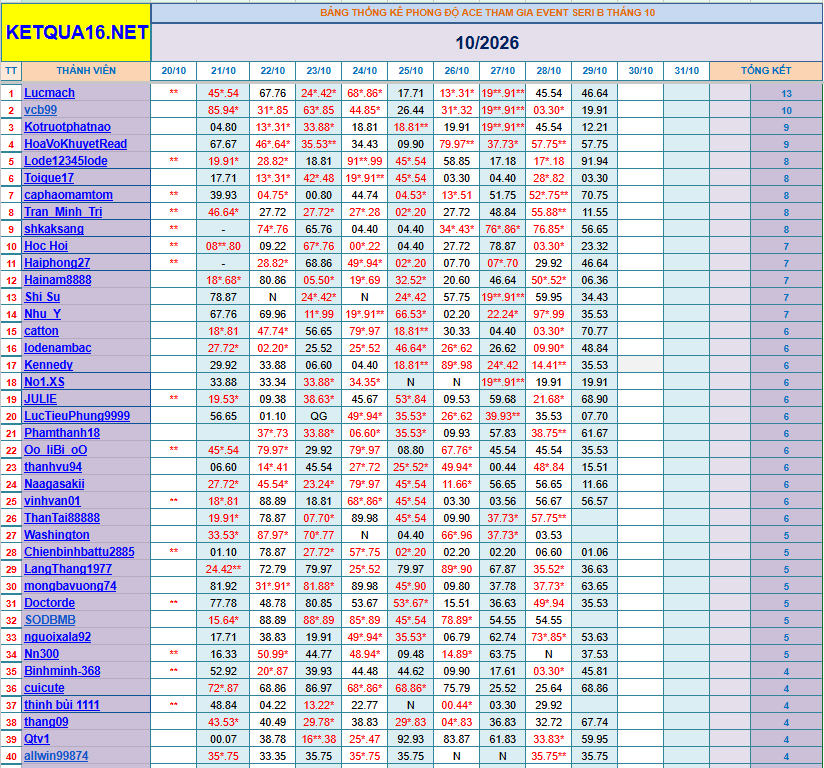Open Chienbinhbattu2885's link
824x768 pixels.
coord(79,552)
